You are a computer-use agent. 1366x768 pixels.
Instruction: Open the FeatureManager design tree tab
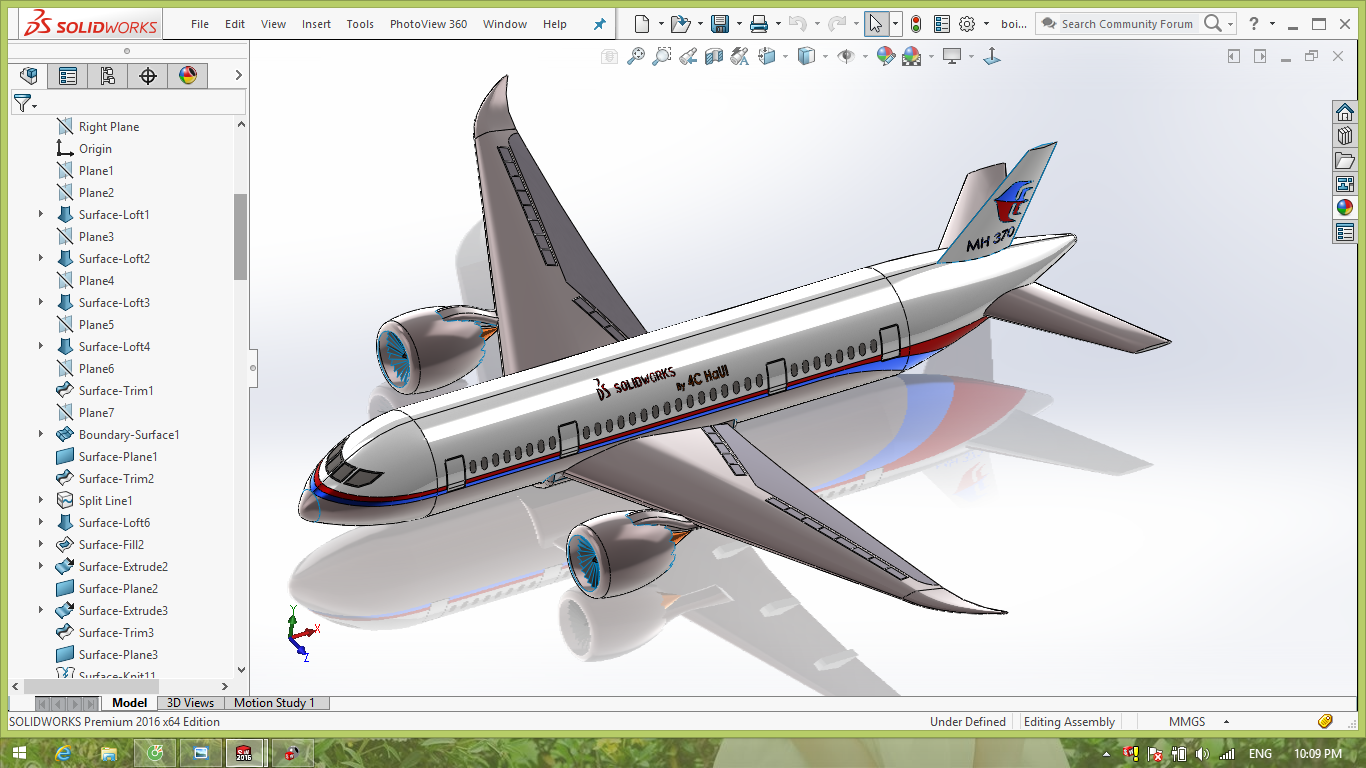(29, 75)
